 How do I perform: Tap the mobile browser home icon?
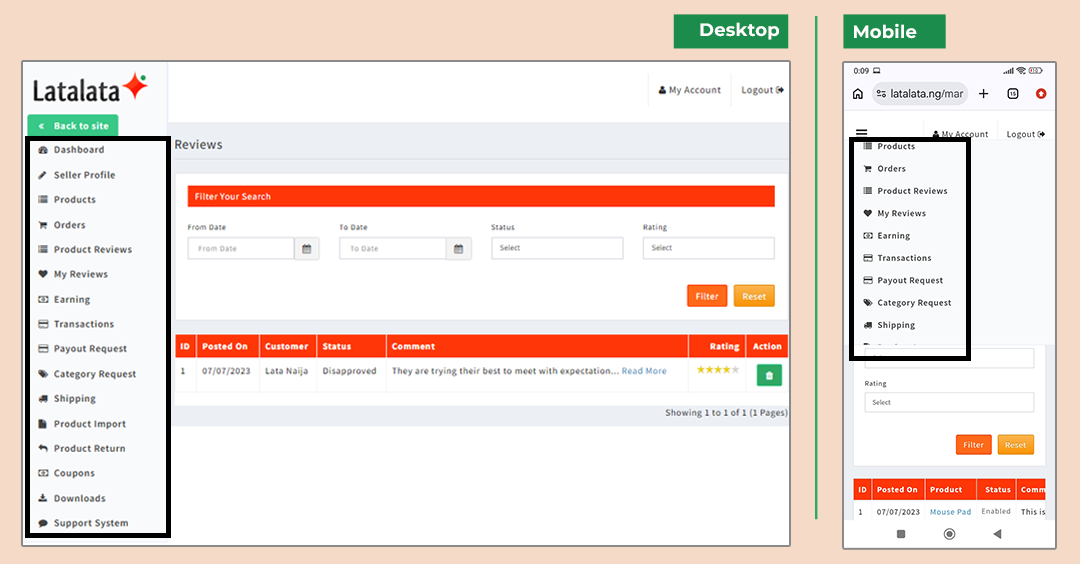(858, 94)
